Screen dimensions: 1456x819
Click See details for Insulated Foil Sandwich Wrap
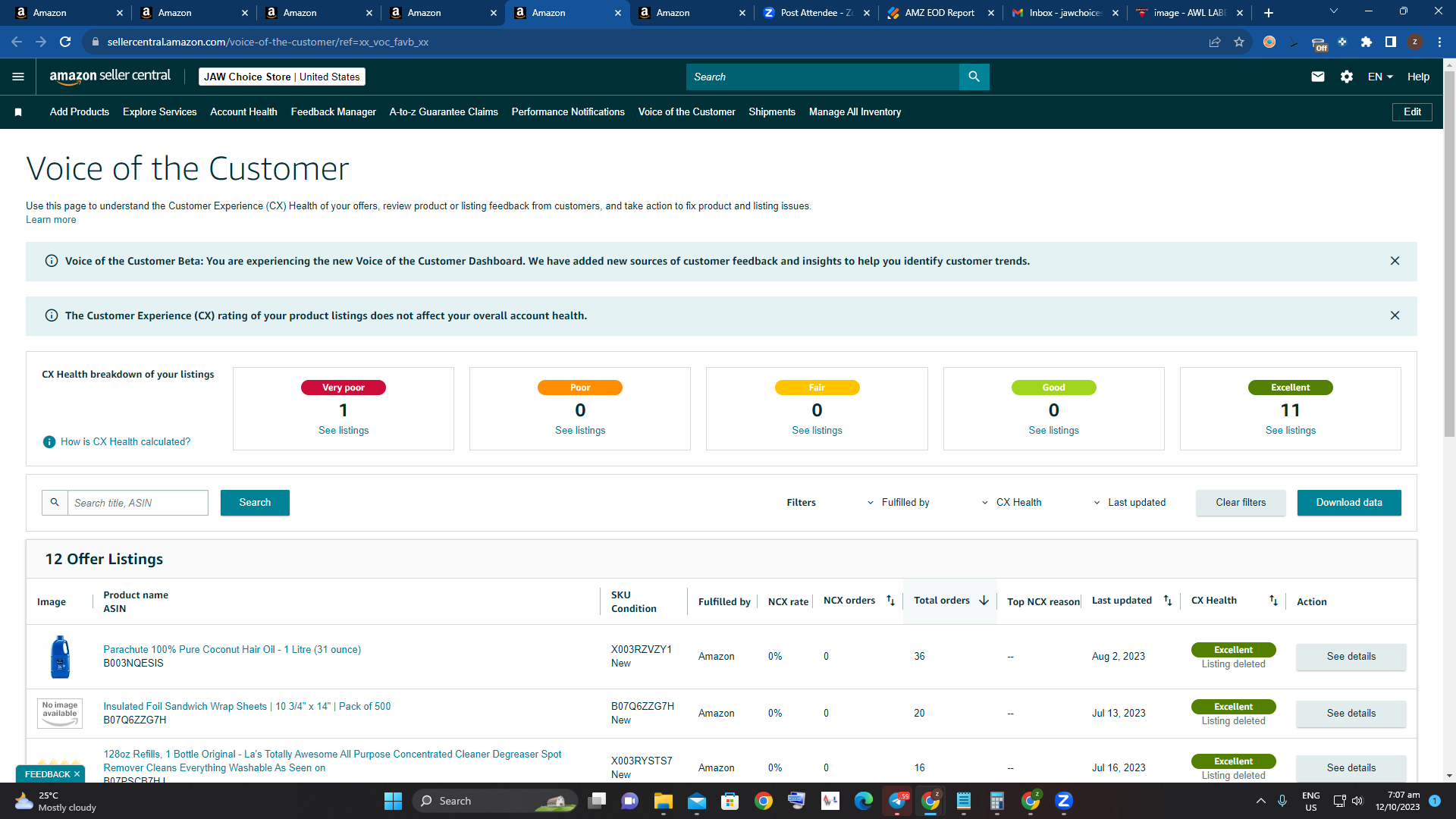point(1351,714)
